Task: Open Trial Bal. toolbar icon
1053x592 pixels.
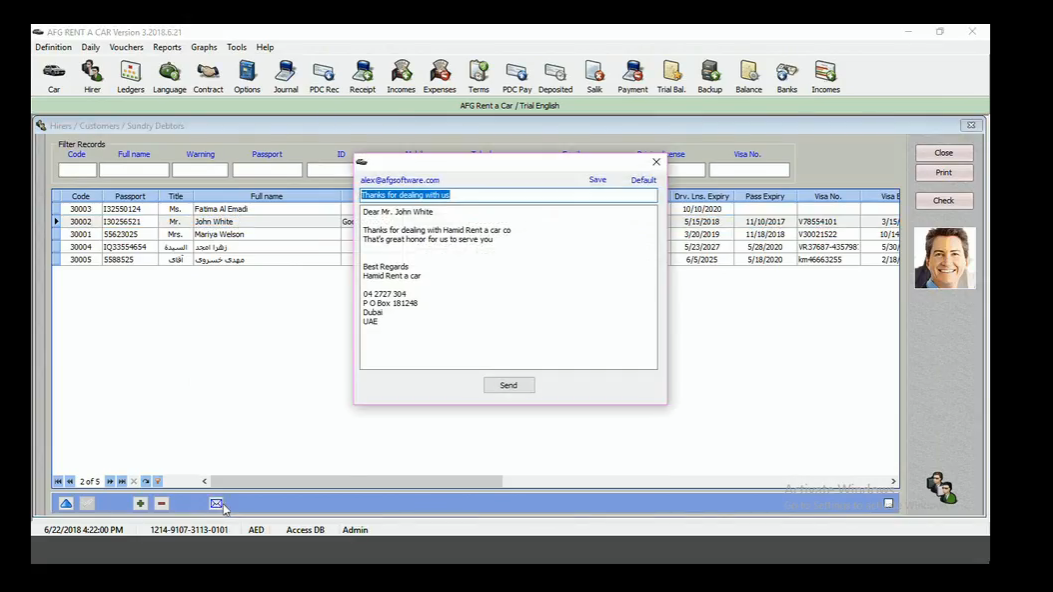Action: [671, 77]
